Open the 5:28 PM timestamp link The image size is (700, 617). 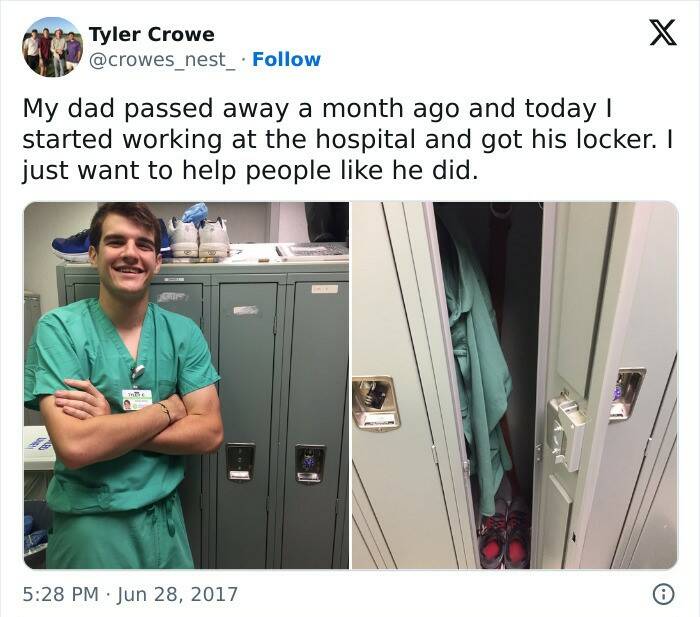[x=60, y=594]
